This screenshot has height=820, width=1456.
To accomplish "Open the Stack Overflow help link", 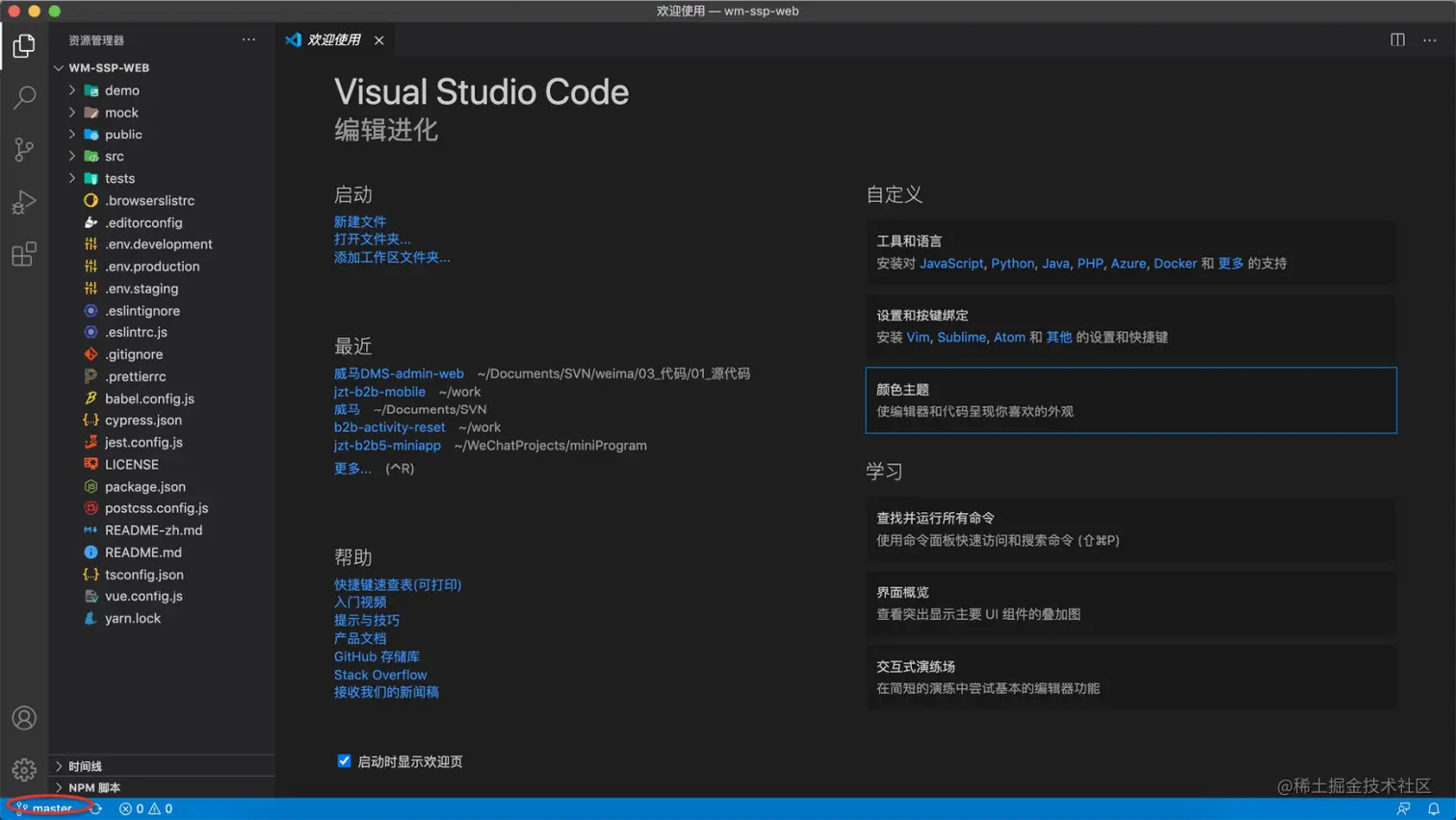I will (x=380, y=675).
